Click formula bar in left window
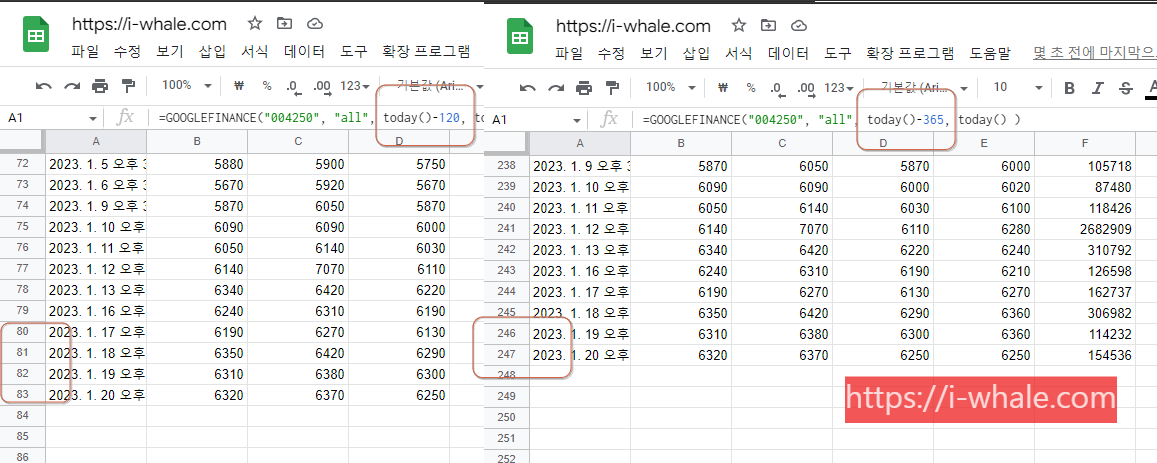Image resolution: width=1157 pixels, height=463 pixels. 316,117
